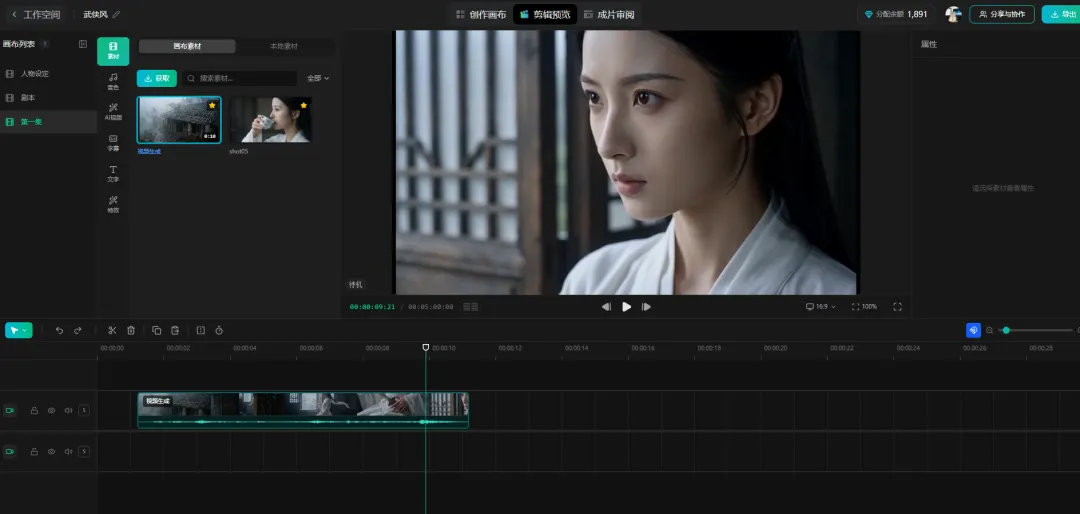Viewport: 1080px width, 514px height.
Task: Click the 导出 export button
Action: point(1061,14)
